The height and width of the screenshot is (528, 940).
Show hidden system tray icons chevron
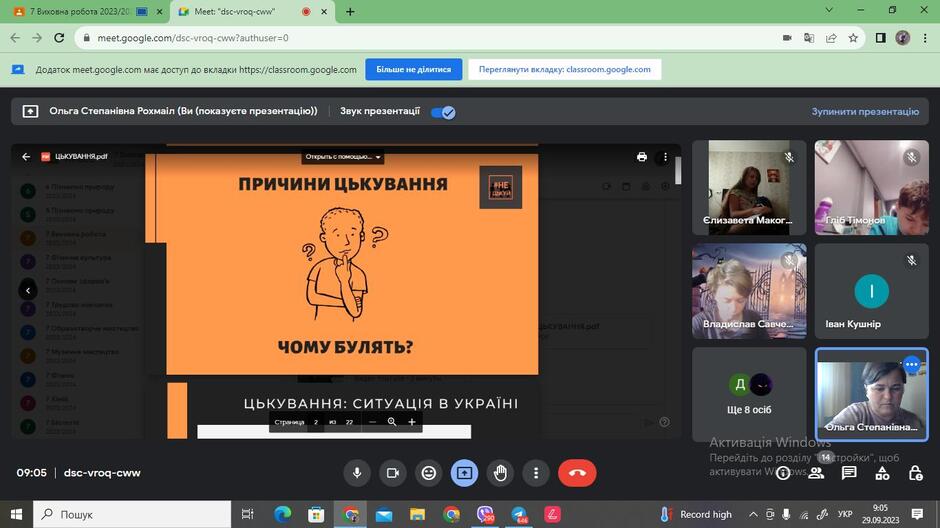[753, 514]
